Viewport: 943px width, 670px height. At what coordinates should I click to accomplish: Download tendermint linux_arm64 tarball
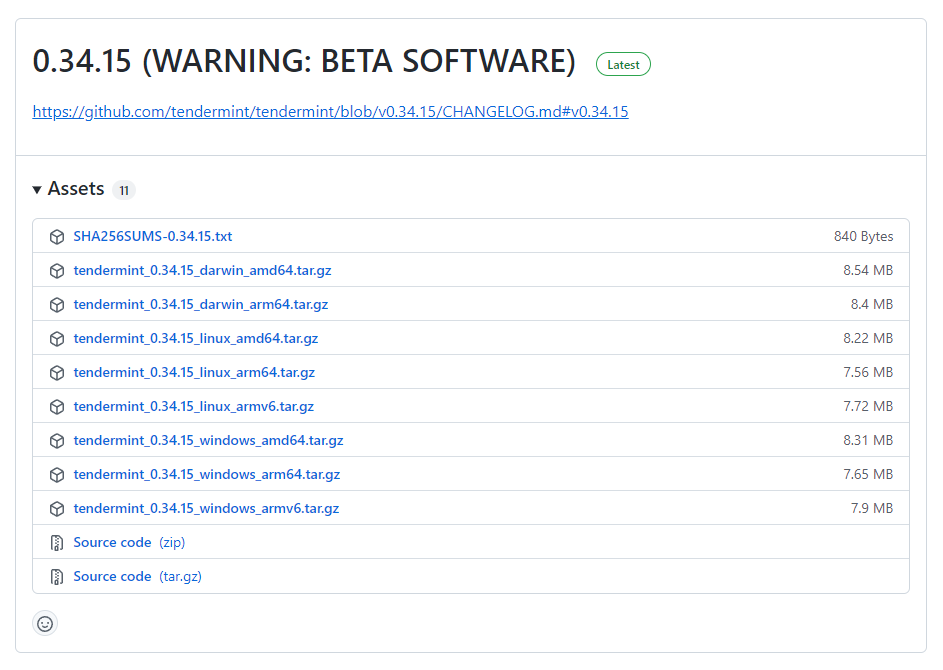[194, 372]
